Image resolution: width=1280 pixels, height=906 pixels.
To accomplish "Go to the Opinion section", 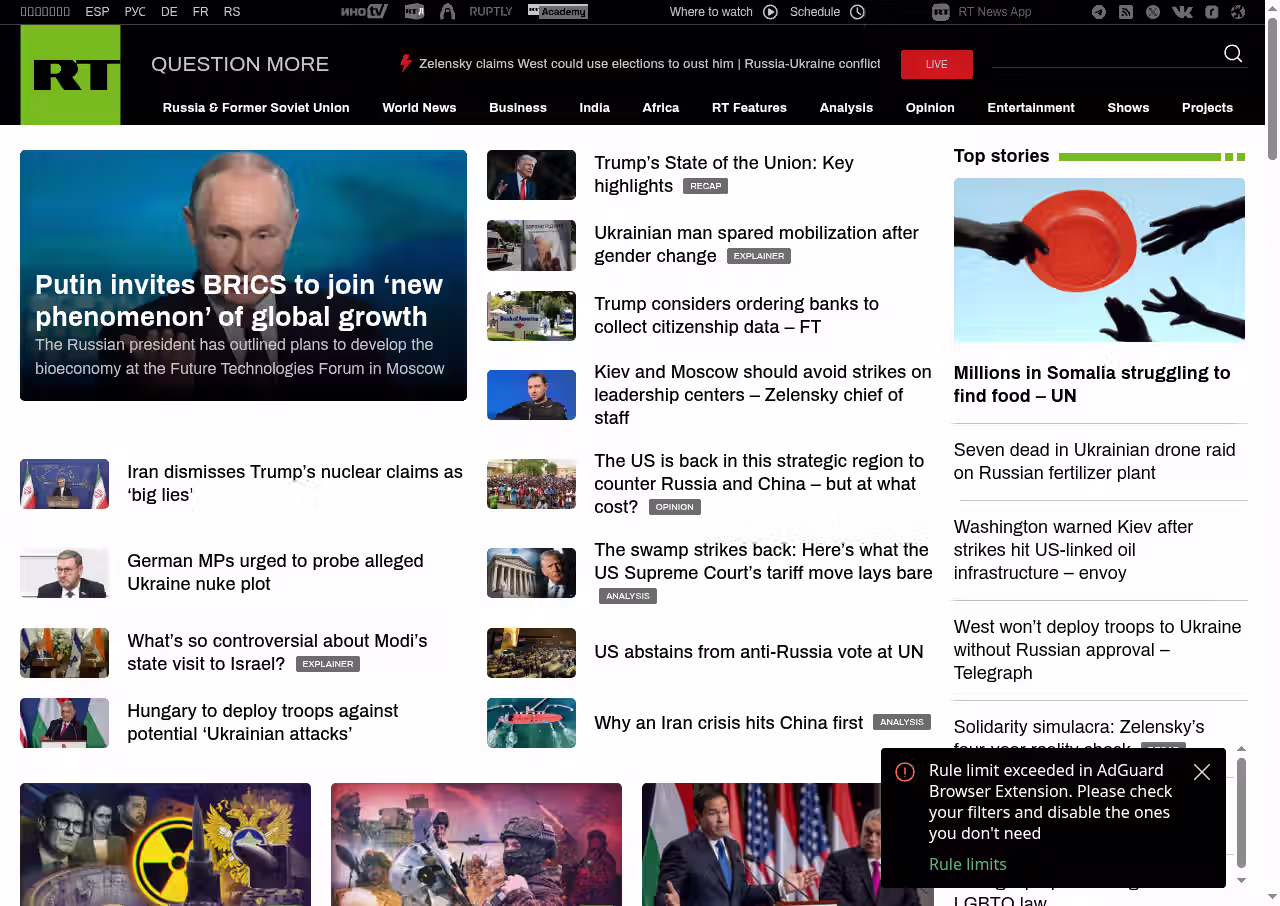I will pos(930,108).
